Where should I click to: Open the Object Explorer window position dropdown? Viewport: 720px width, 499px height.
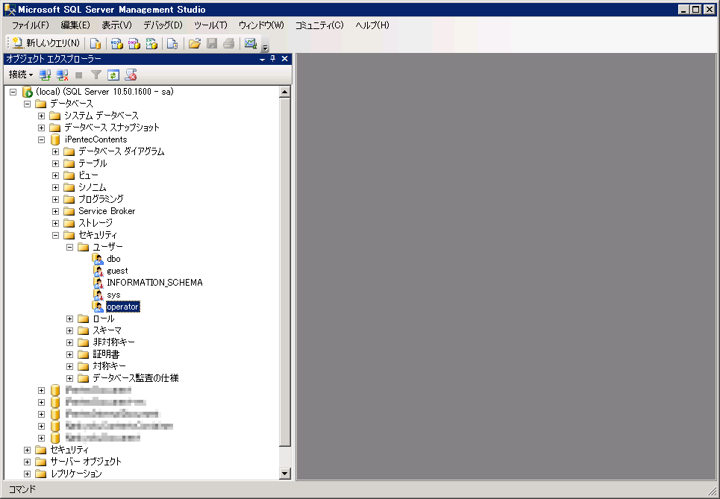click(x=263, y=59)
